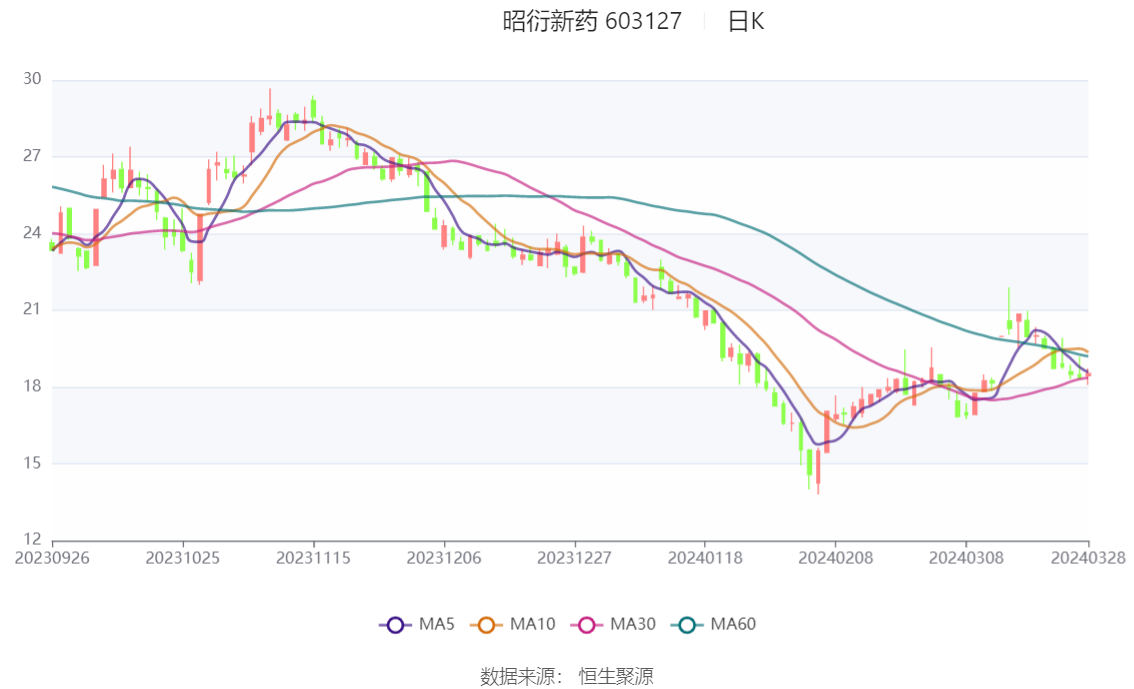
Task: Click the 21 price axis label
Action: click(x=33, y=310)
